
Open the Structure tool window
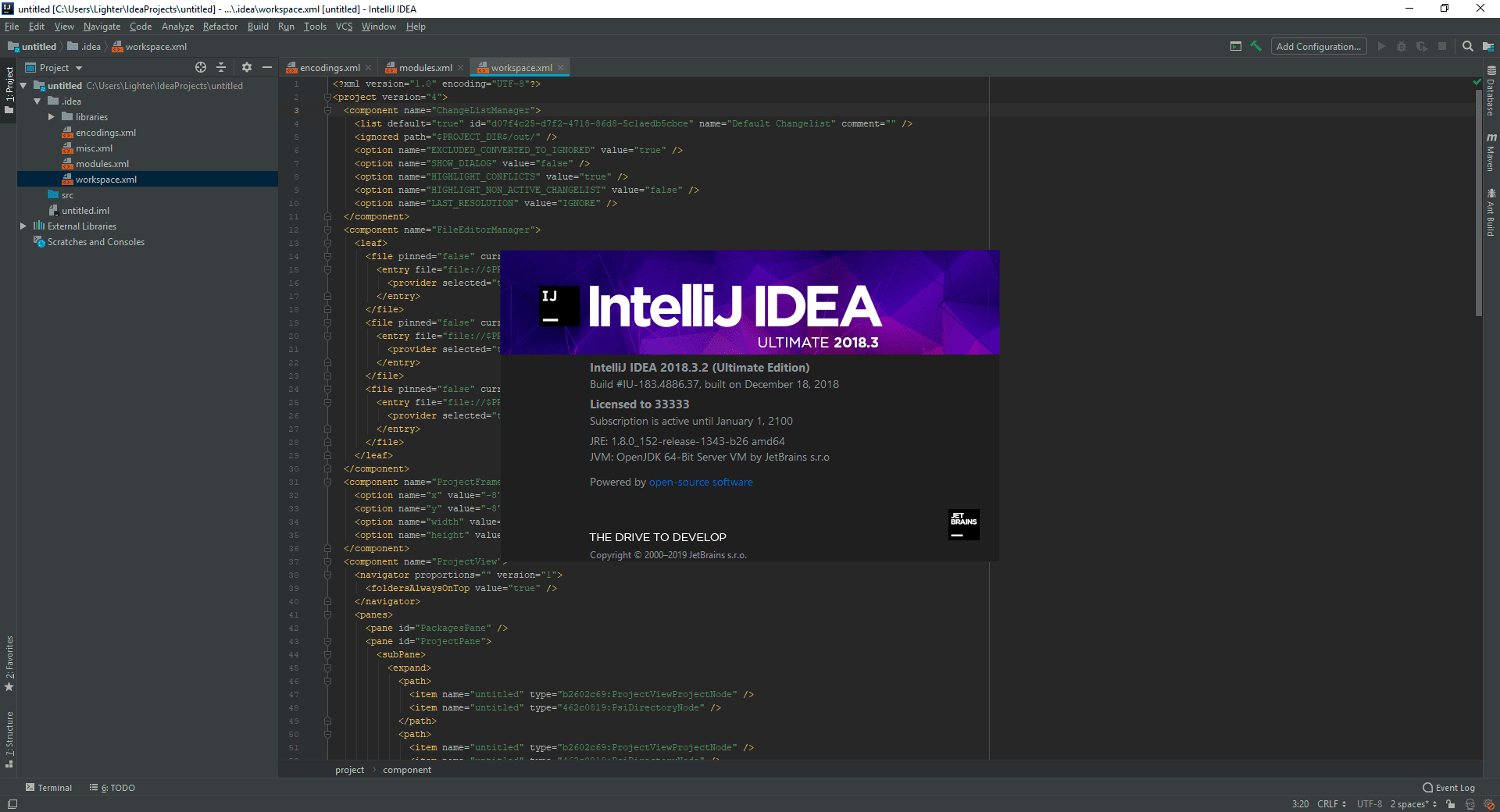(9, 739)
